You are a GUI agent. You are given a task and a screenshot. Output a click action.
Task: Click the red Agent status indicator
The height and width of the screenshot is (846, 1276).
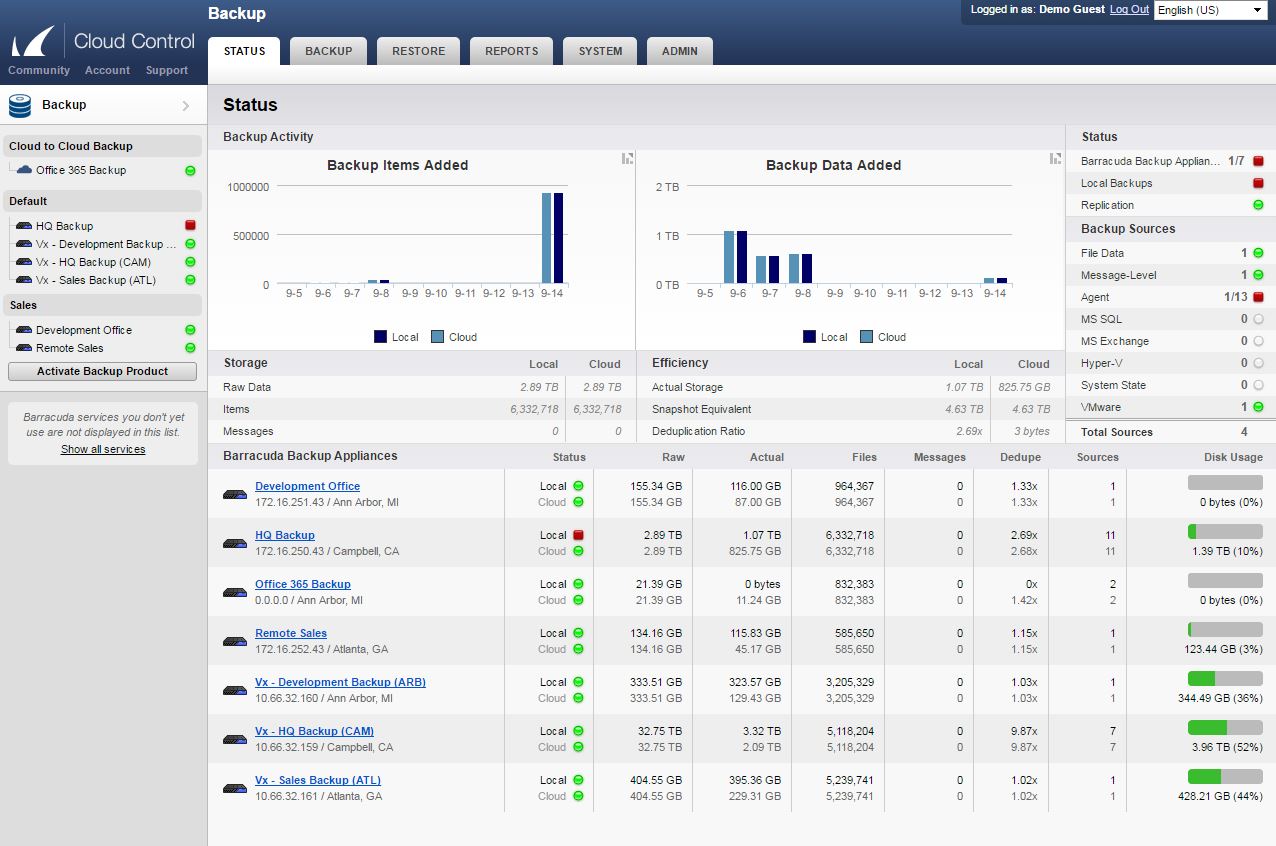point(1258,297)
